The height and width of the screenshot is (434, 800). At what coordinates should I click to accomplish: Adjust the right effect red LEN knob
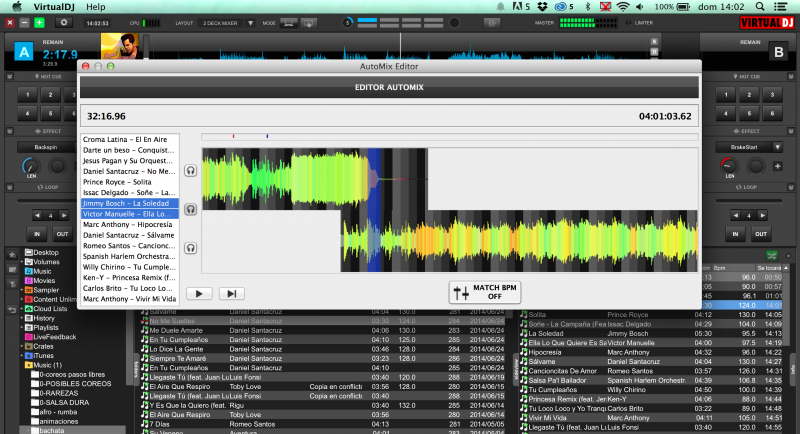click(729, 165)
